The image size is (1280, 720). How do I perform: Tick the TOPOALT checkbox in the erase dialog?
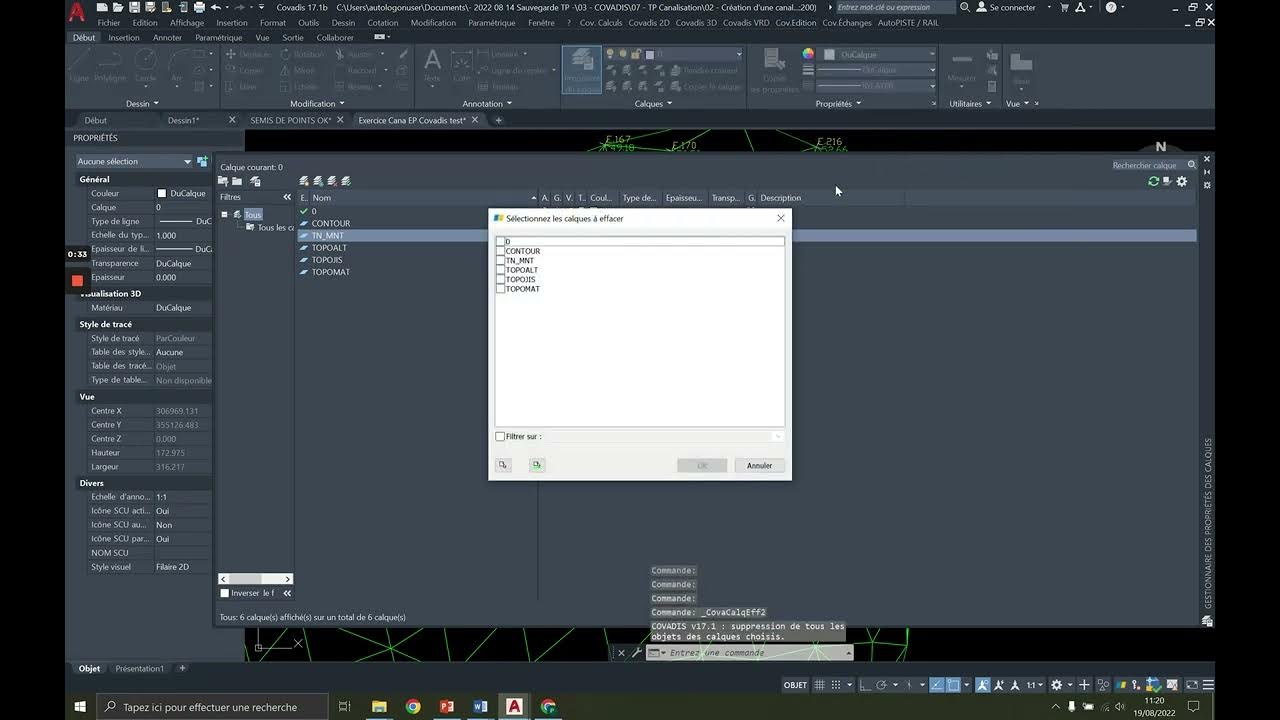[x=501, y=270]
